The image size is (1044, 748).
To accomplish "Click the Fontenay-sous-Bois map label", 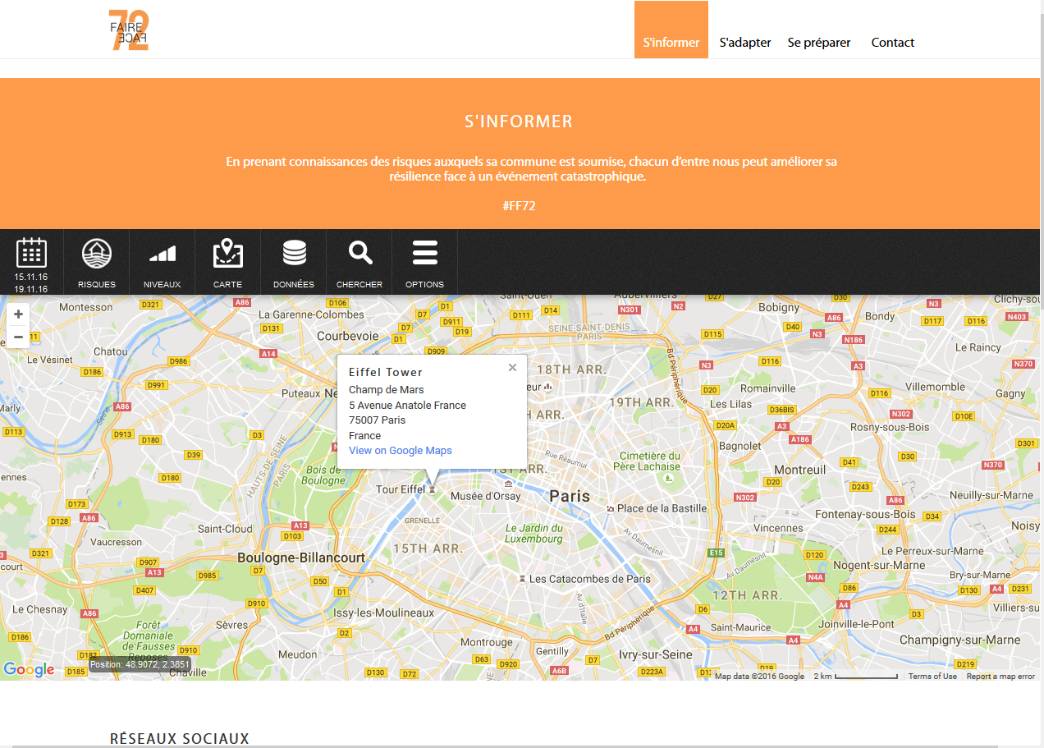I will click(x=865, y=514).
